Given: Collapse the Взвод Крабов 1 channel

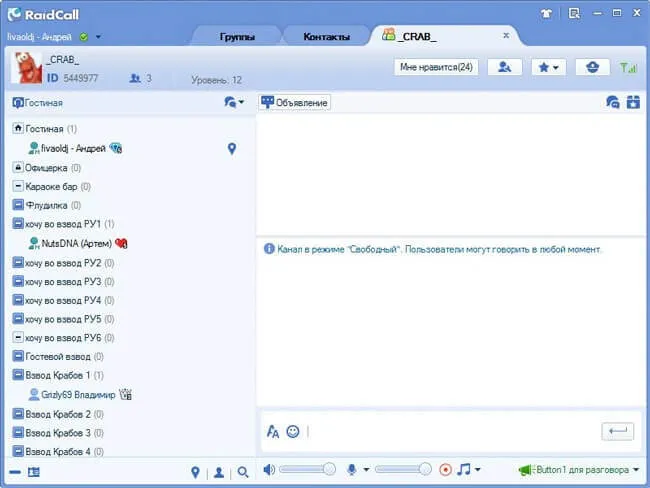Looking at the screenshot, I should click(x=18, y=375).
